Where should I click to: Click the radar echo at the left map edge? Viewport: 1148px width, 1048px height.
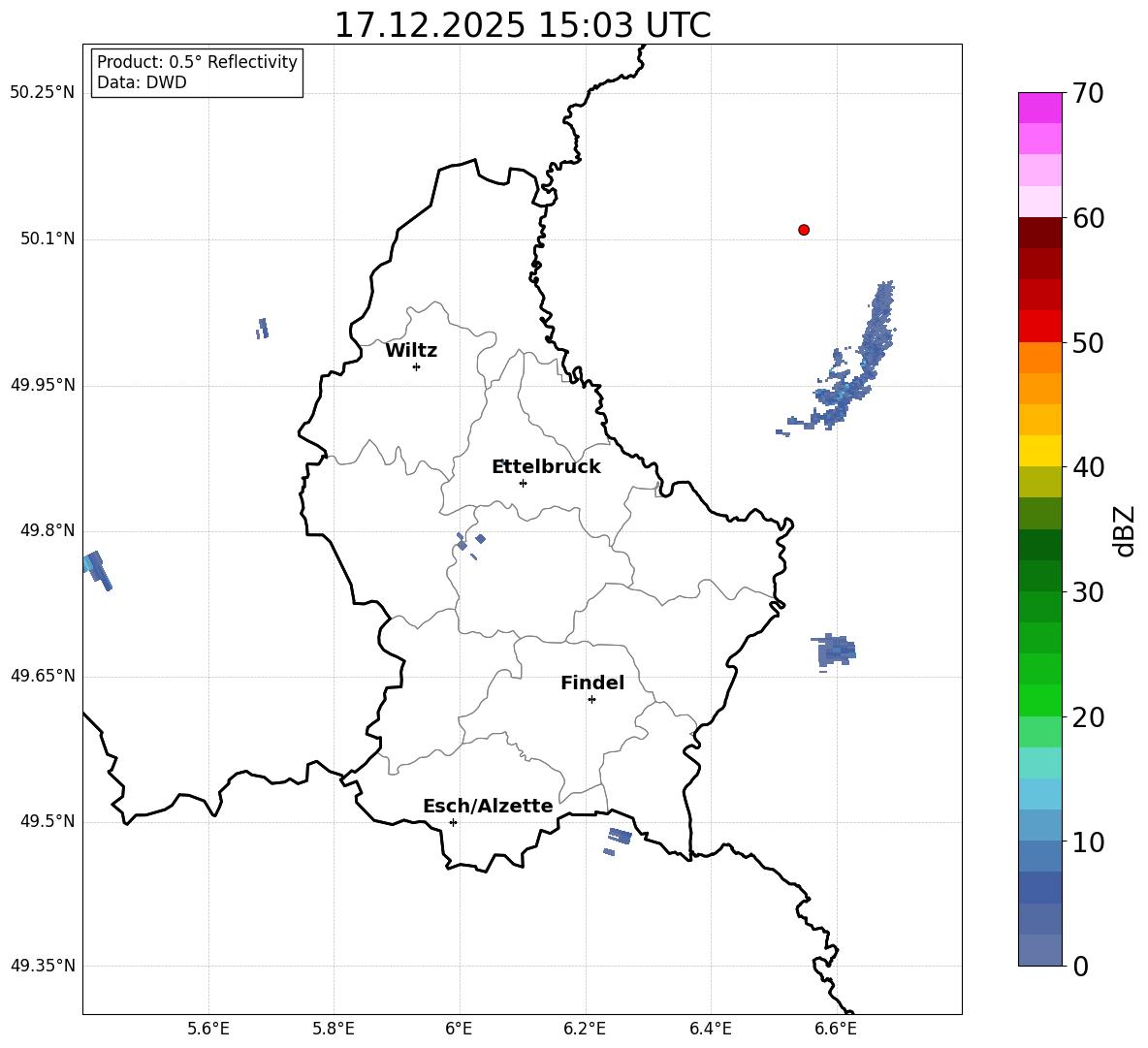(x=97, y=570)
